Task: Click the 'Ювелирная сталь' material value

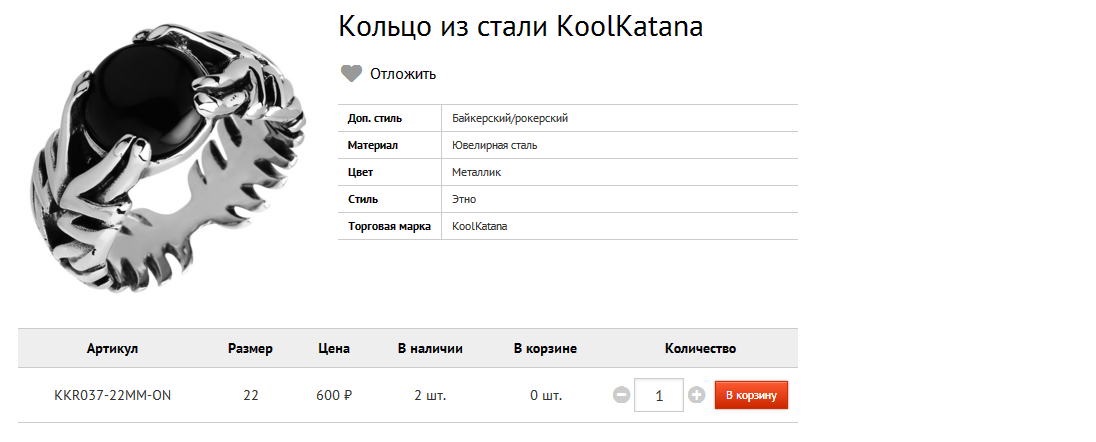Action: (x=495, y=146)
